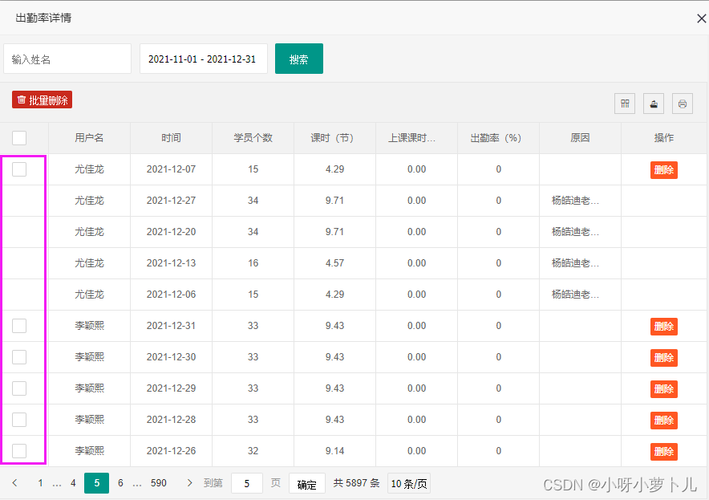The image size is (709, 500).
Task: Click the 9.14 lesson hours cell
Action: (x=335, y=451)
